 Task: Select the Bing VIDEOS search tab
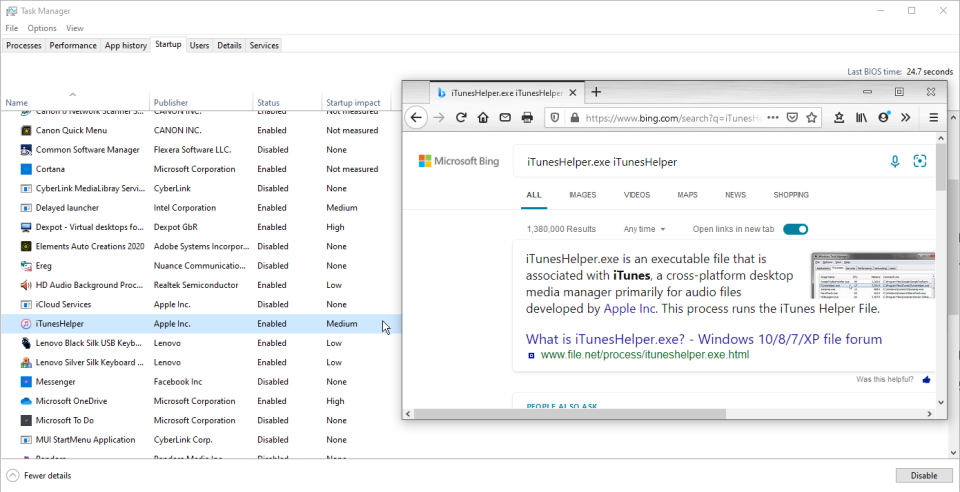[637, 195]
